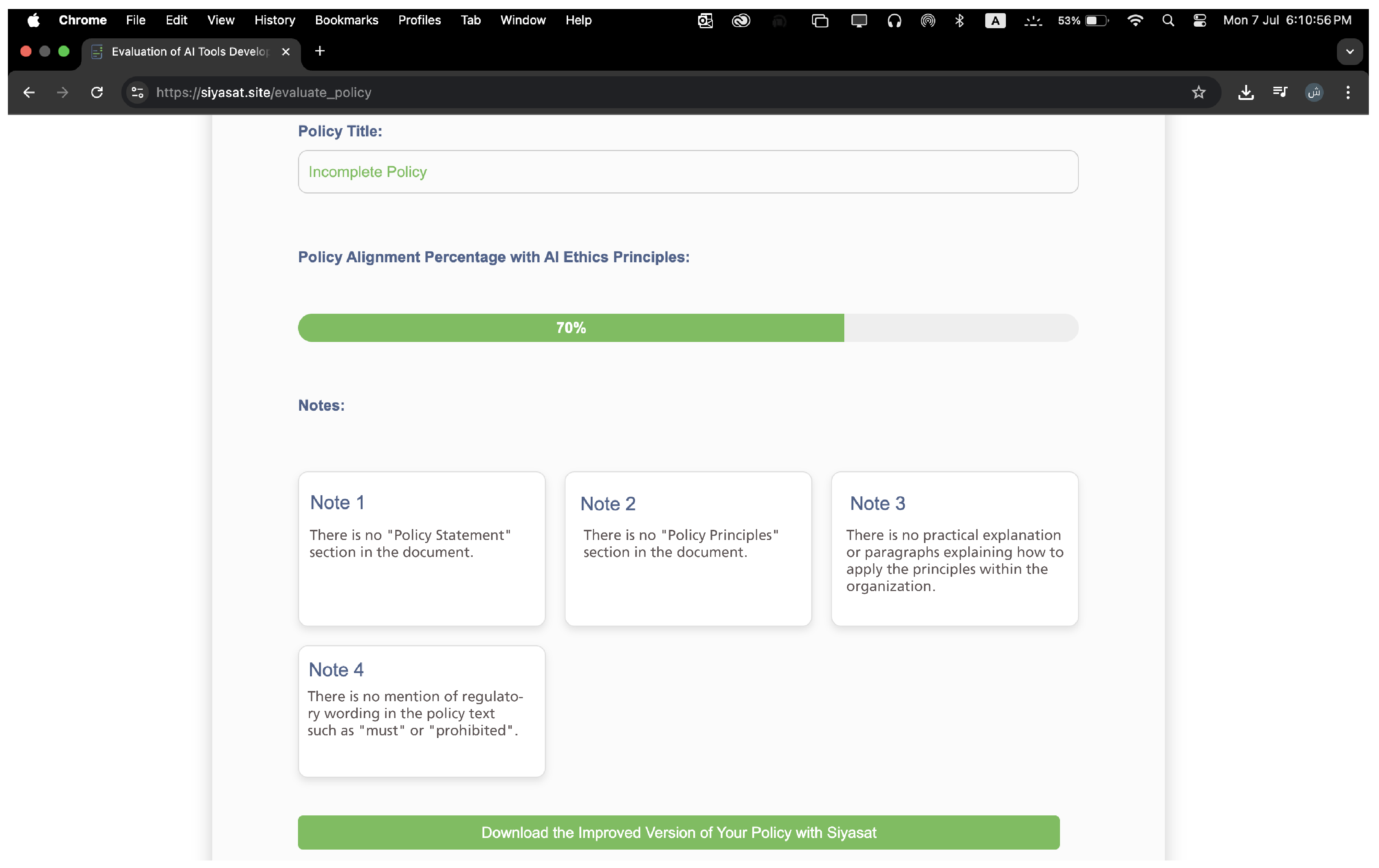Download the Improved Version of Your Policy

[678, 832]
